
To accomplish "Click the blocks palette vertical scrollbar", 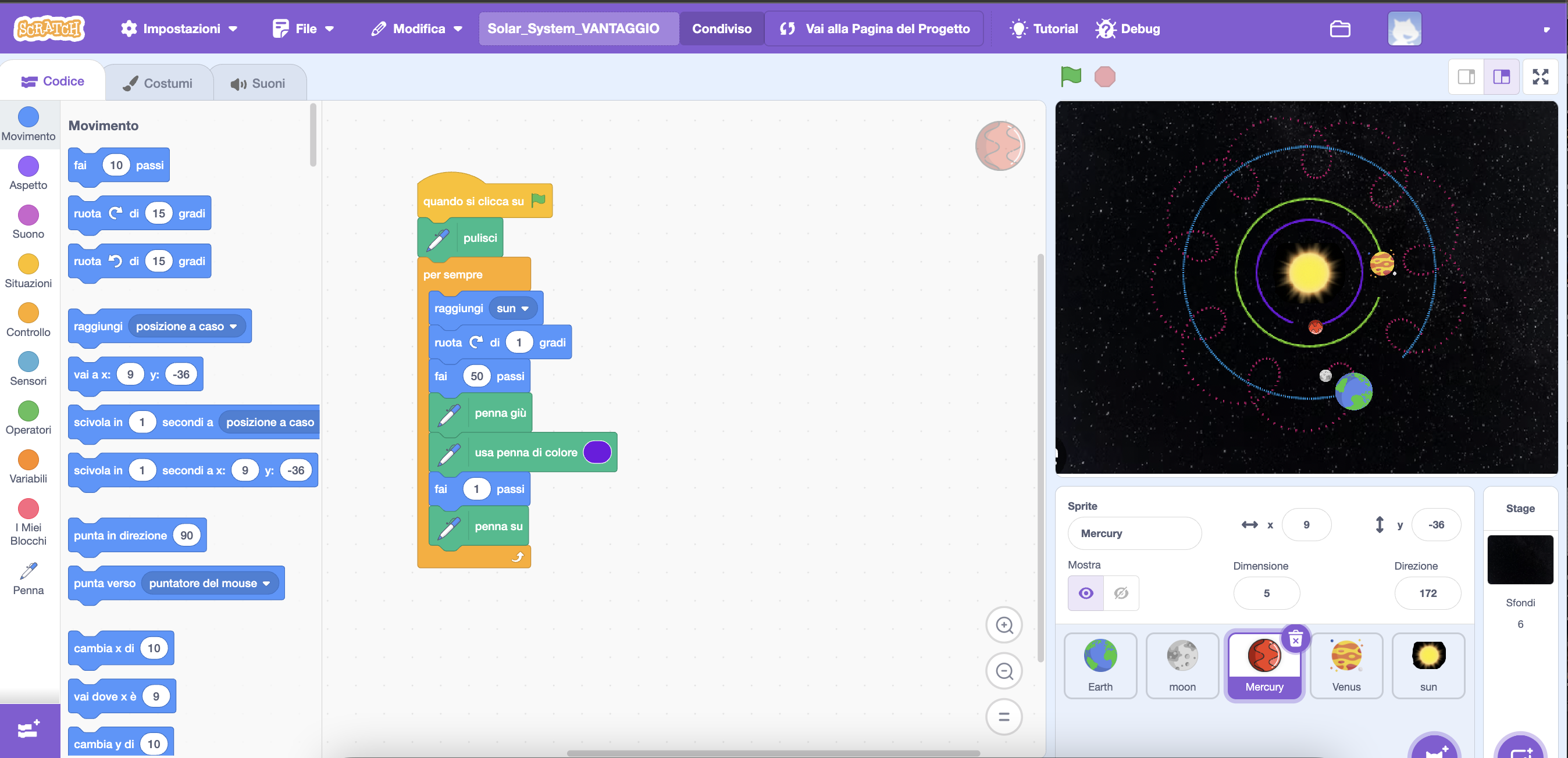I will pos(313,135).
